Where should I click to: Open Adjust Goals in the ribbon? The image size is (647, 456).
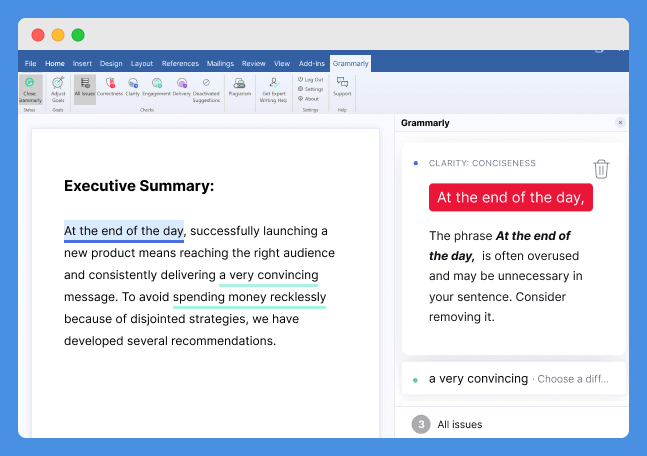[58, 90]
